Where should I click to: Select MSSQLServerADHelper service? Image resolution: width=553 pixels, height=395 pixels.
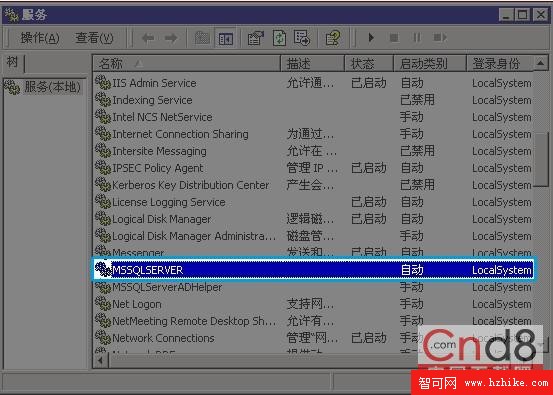(x=313, y=287)
